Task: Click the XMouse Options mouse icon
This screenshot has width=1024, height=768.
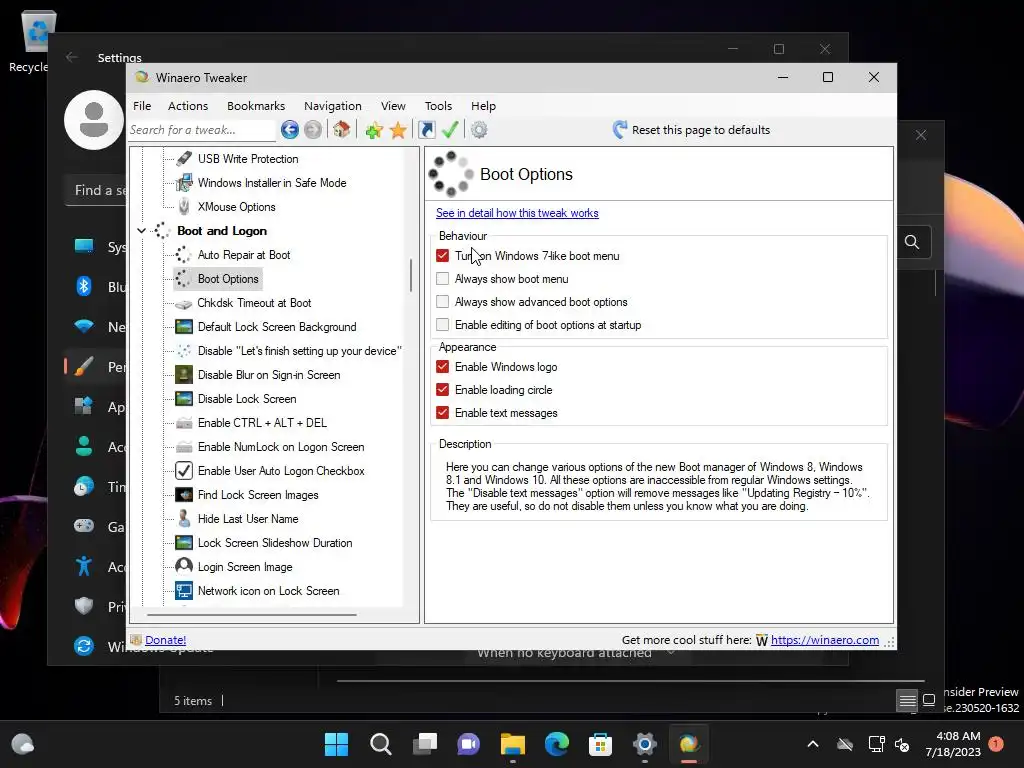Action: point(184,207)
